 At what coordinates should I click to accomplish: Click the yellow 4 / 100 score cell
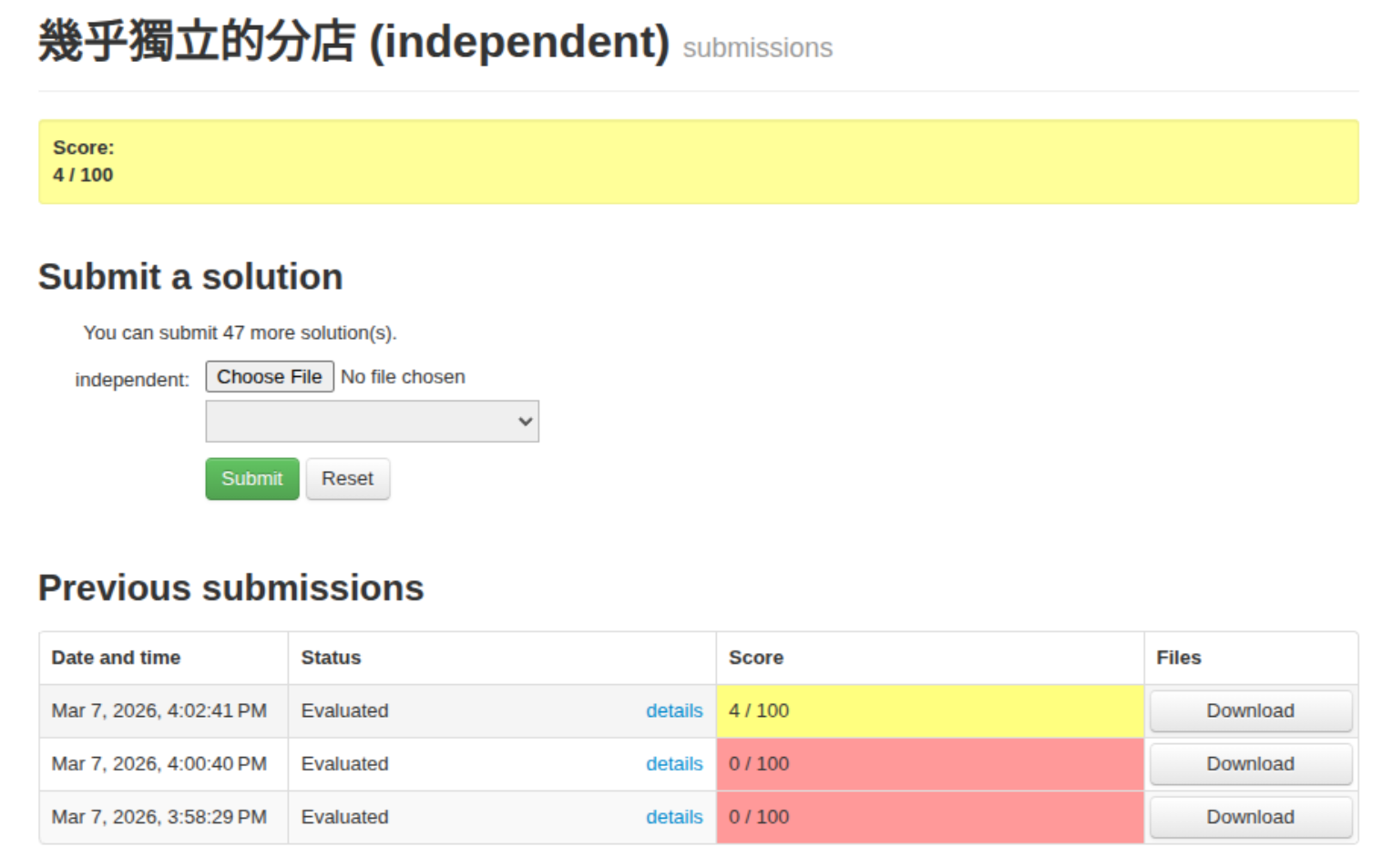tap(929, 711)
